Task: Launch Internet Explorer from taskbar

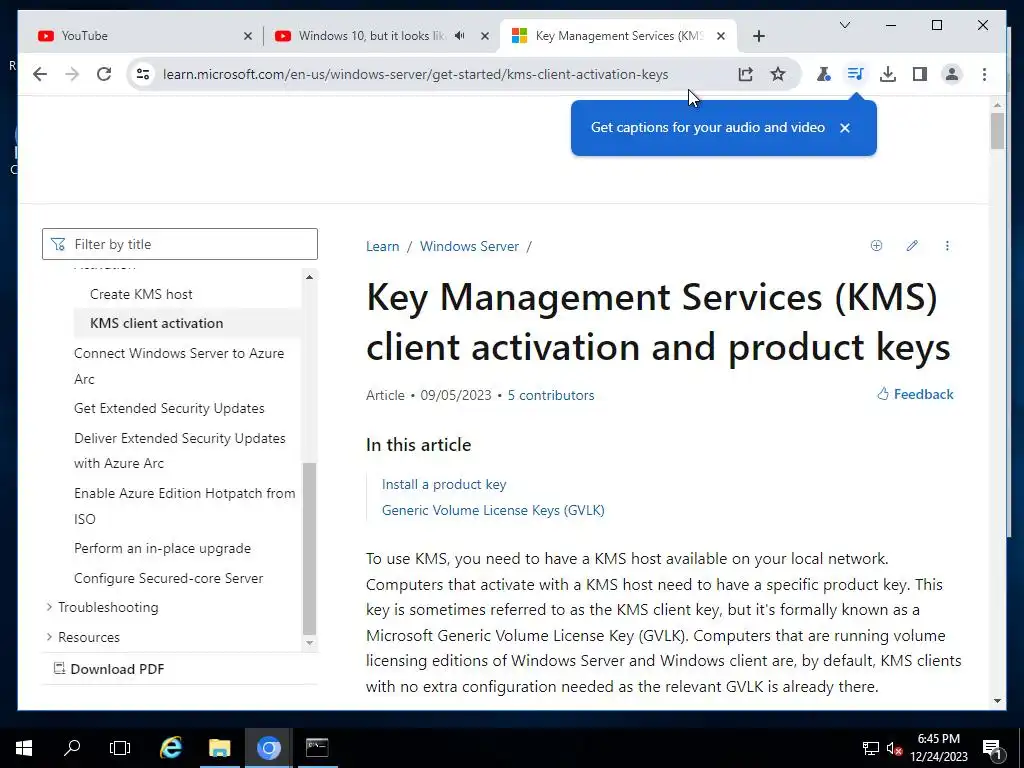Action: (171, 748)
